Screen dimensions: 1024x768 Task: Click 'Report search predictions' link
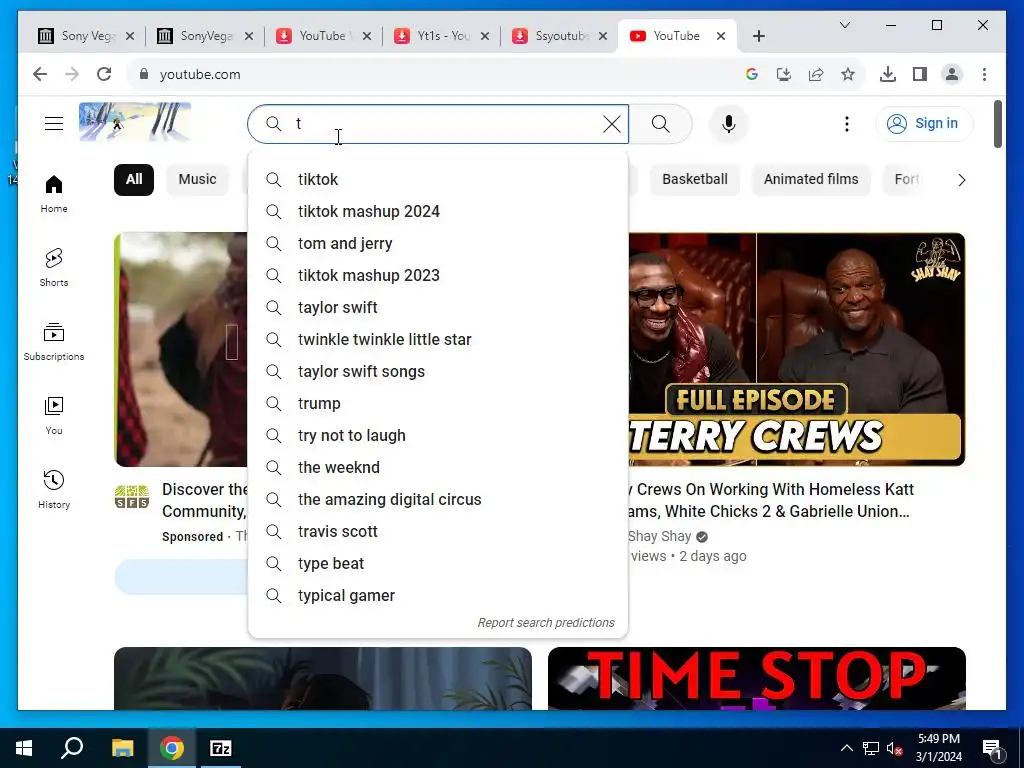[546, 622]
